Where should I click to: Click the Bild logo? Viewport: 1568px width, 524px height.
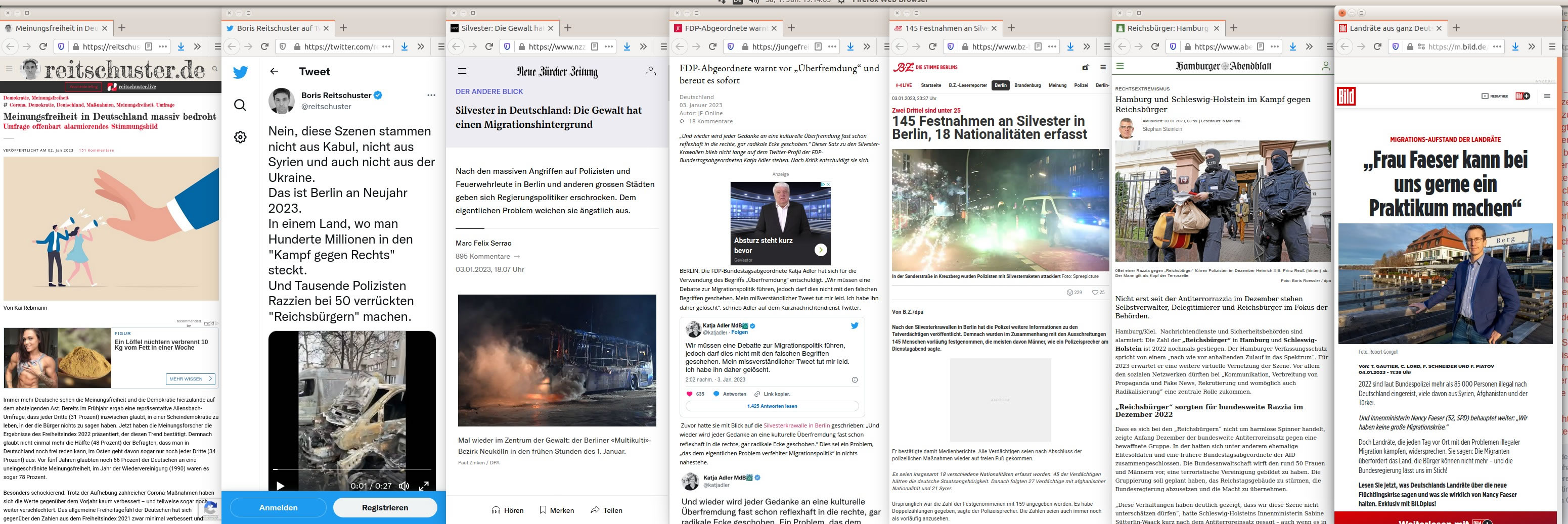click(x=1346, y=96)
